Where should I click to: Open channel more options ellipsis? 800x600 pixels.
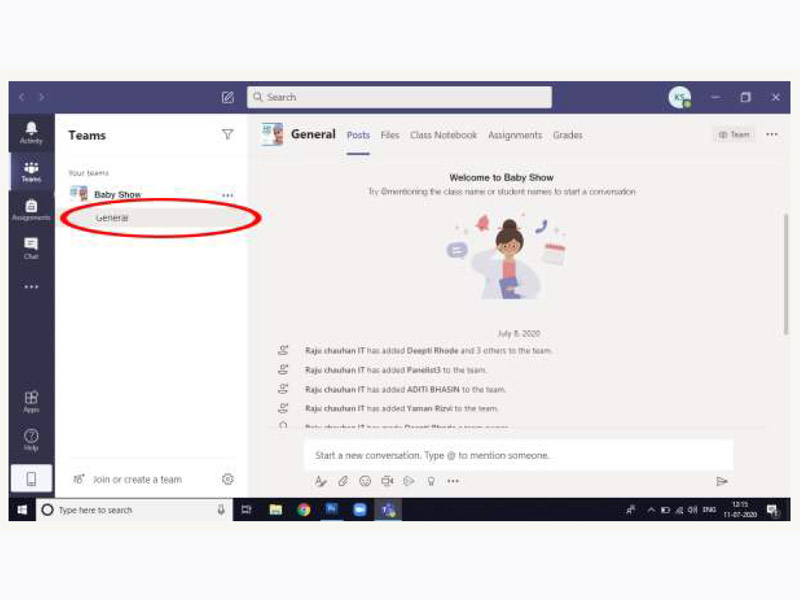[772, 134]
